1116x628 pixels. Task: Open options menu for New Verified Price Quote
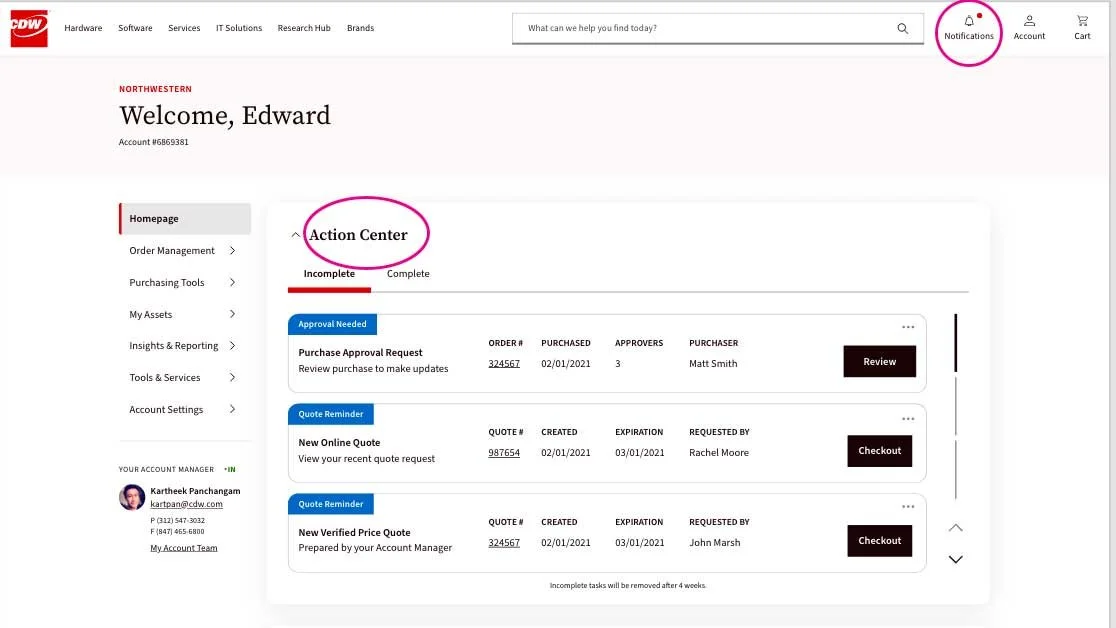[x=908, y=507]
